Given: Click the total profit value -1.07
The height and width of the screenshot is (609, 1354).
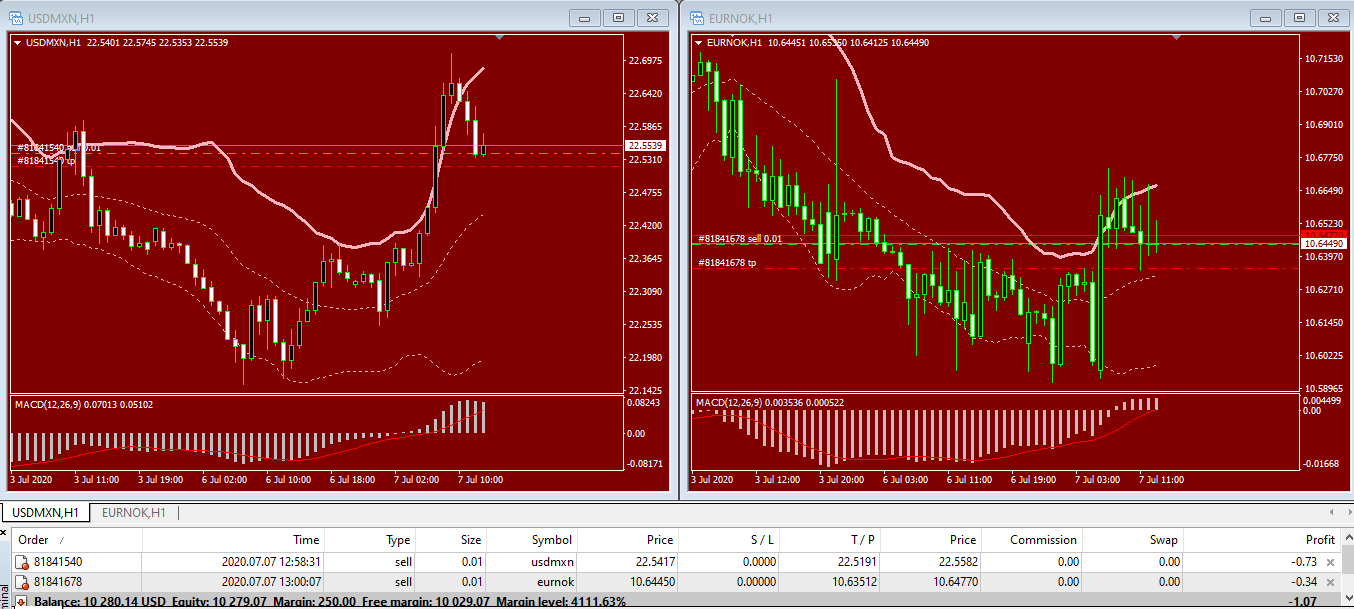Looking at the screenshot, I should pyautogui.click(x=1302, y=601).
